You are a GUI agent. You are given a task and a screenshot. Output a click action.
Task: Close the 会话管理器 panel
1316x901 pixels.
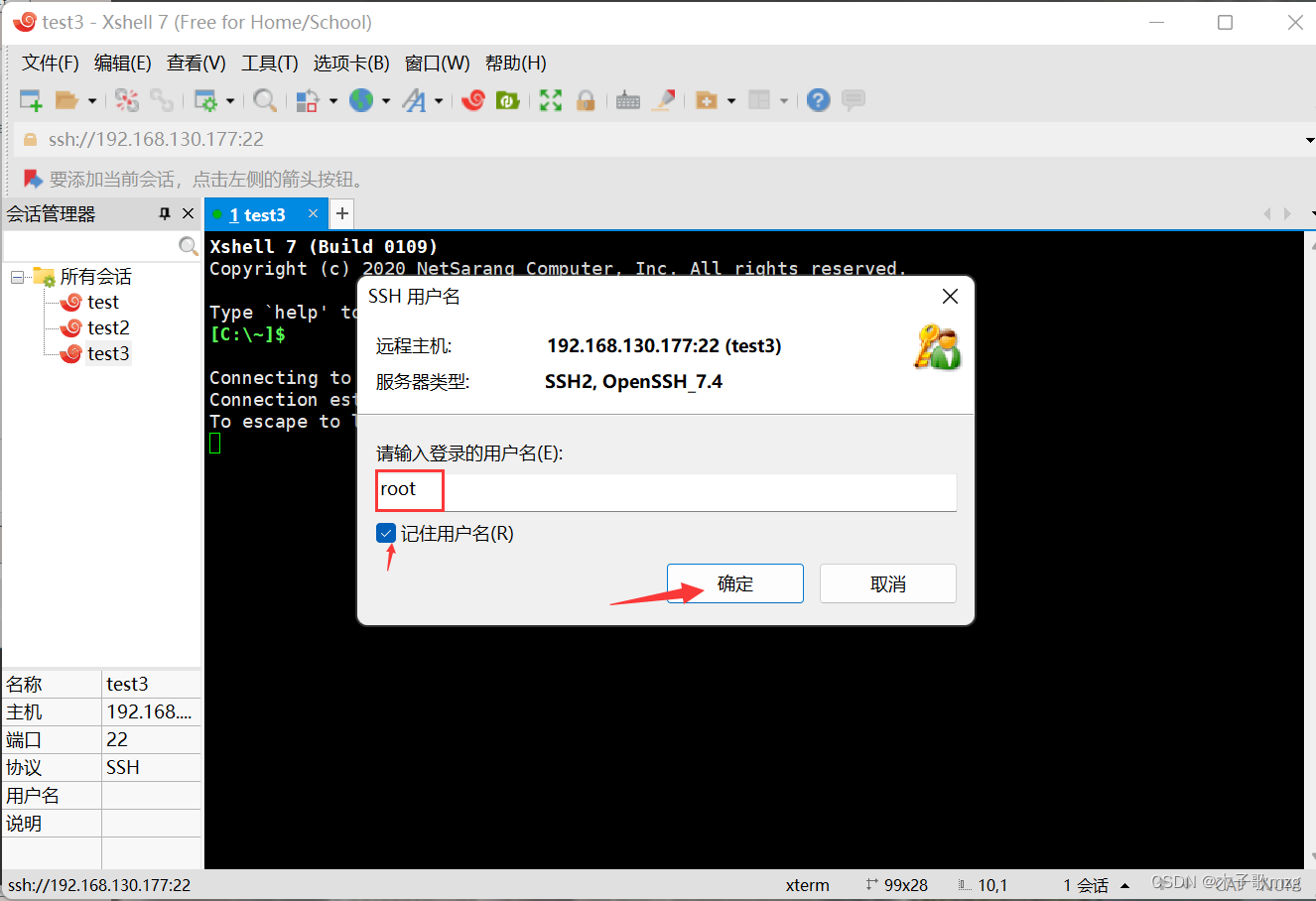click(189, 213)
